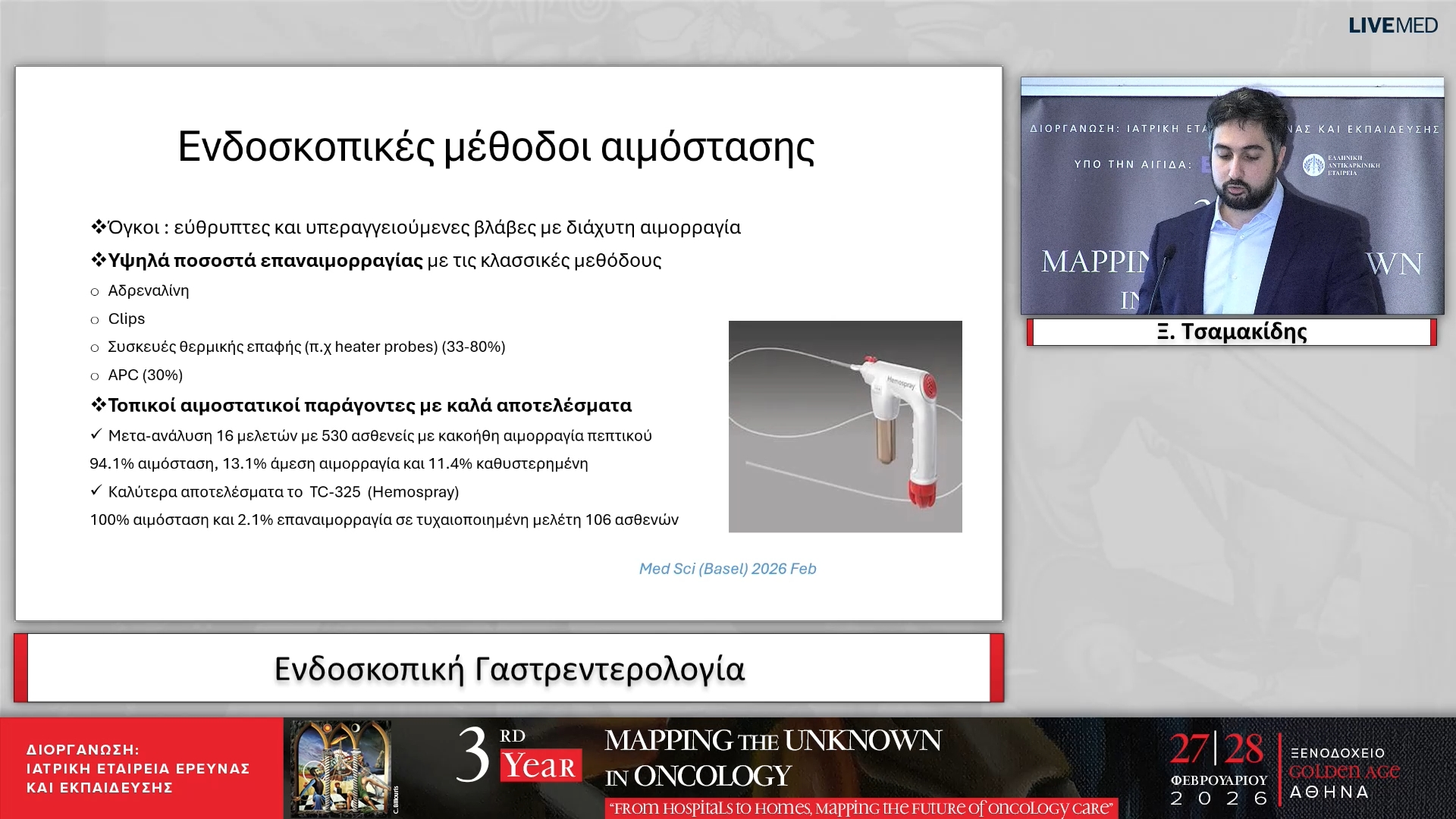Click the surrealist painting artwork thumbnail
Viewport: 1456px width, 819px height.
tap(339, 766)
